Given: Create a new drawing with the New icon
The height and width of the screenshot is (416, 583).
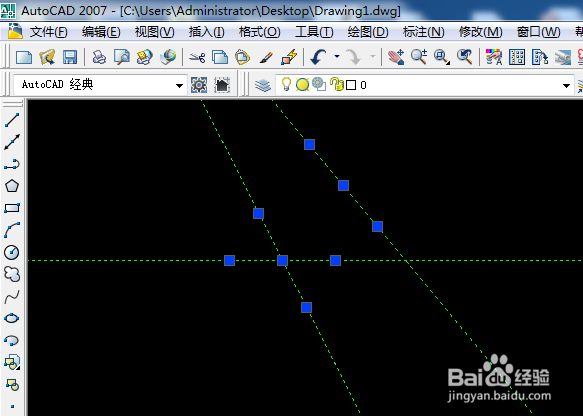Looking at the screenshot, I should pos(24,57).
